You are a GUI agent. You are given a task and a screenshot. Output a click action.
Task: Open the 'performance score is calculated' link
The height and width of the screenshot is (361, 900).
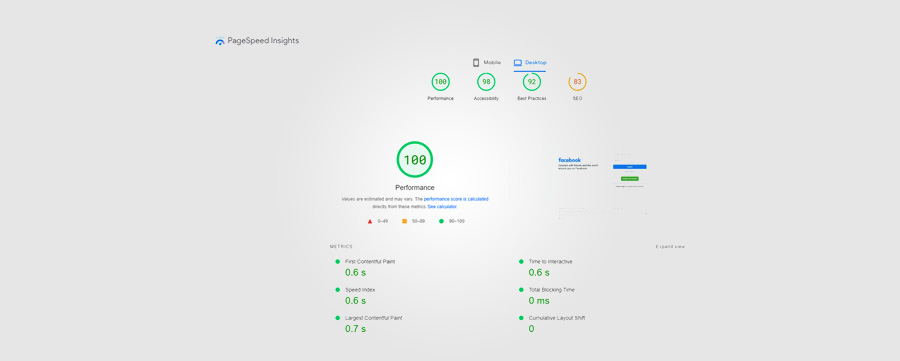click(x=456, y=199)
